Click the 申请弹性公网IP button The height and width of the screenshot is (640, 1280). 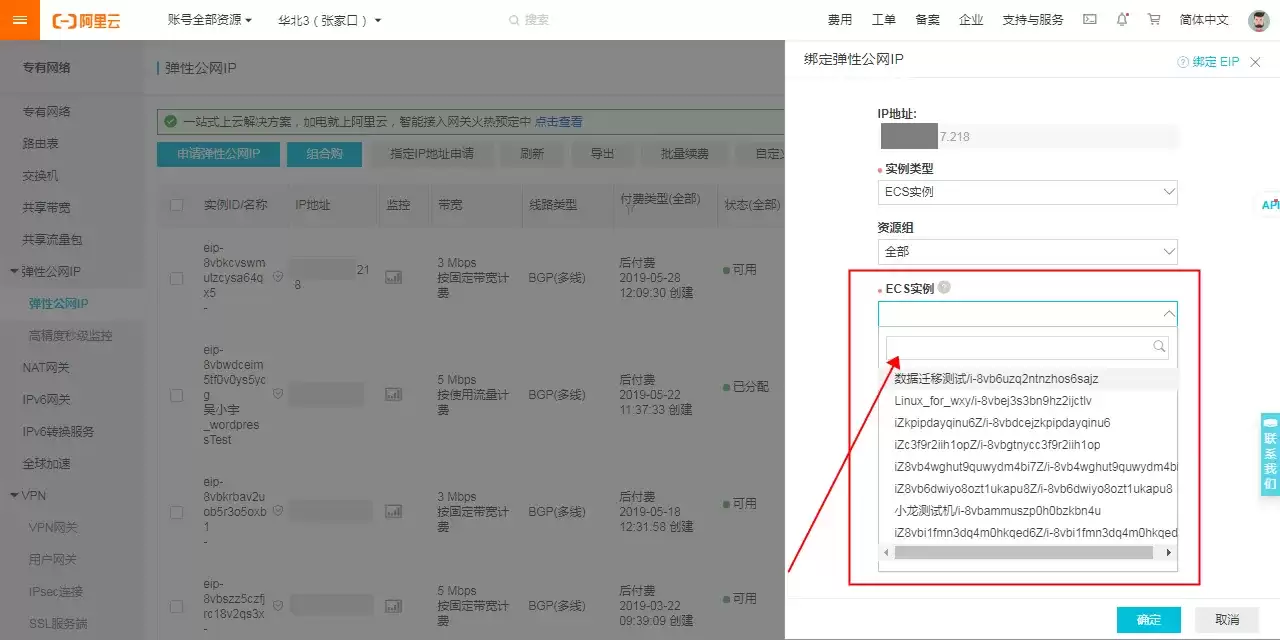point(218,154)
